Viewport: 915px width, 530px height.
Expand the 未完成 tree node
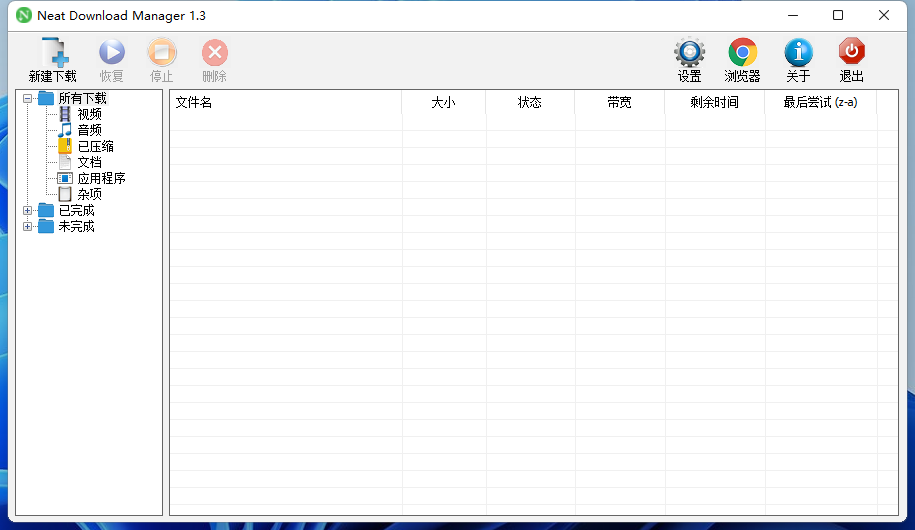click(x=27, y=226)
